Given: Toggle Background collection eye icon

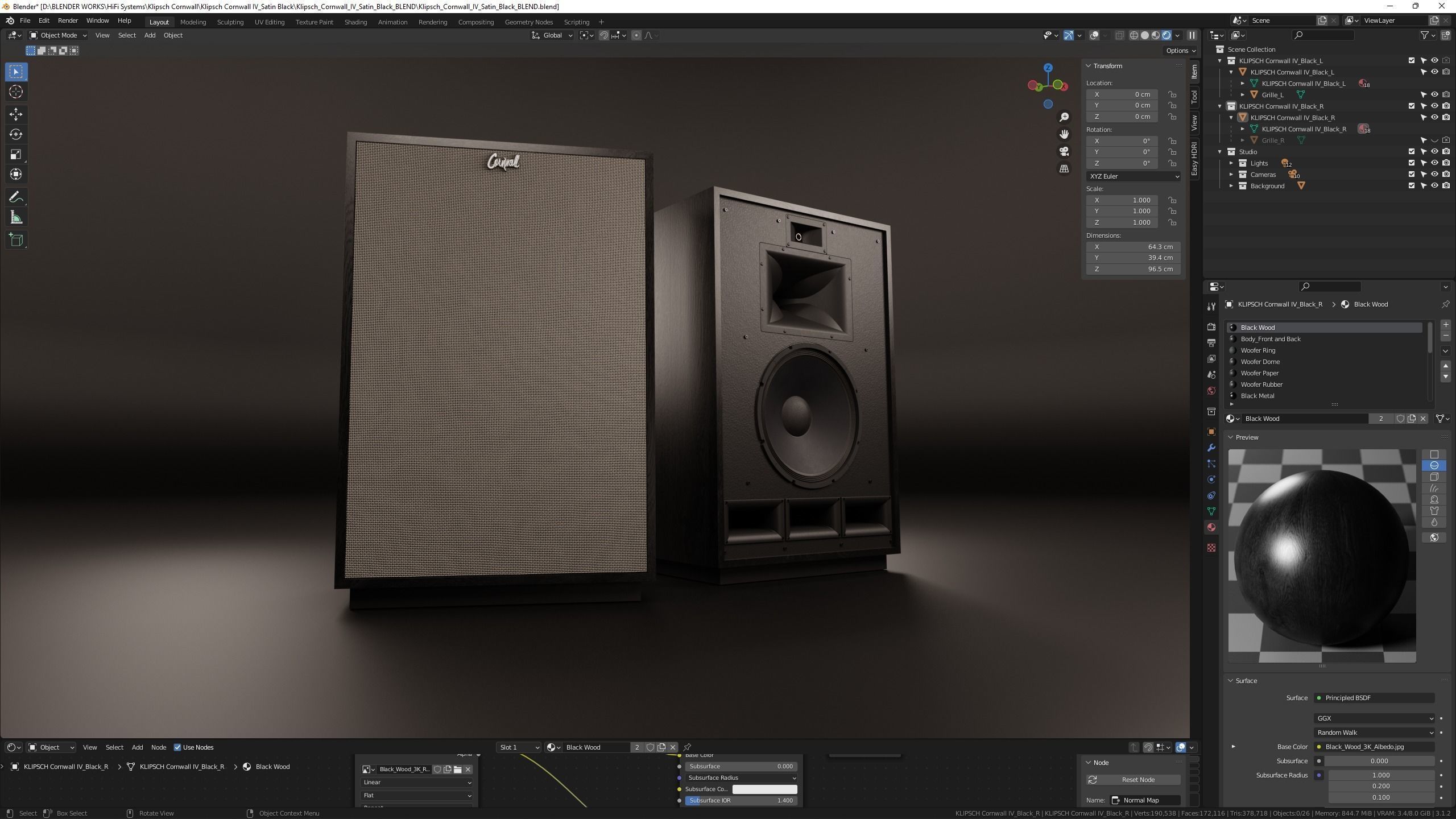Looking at the screenshot, I should (1434, 186).
